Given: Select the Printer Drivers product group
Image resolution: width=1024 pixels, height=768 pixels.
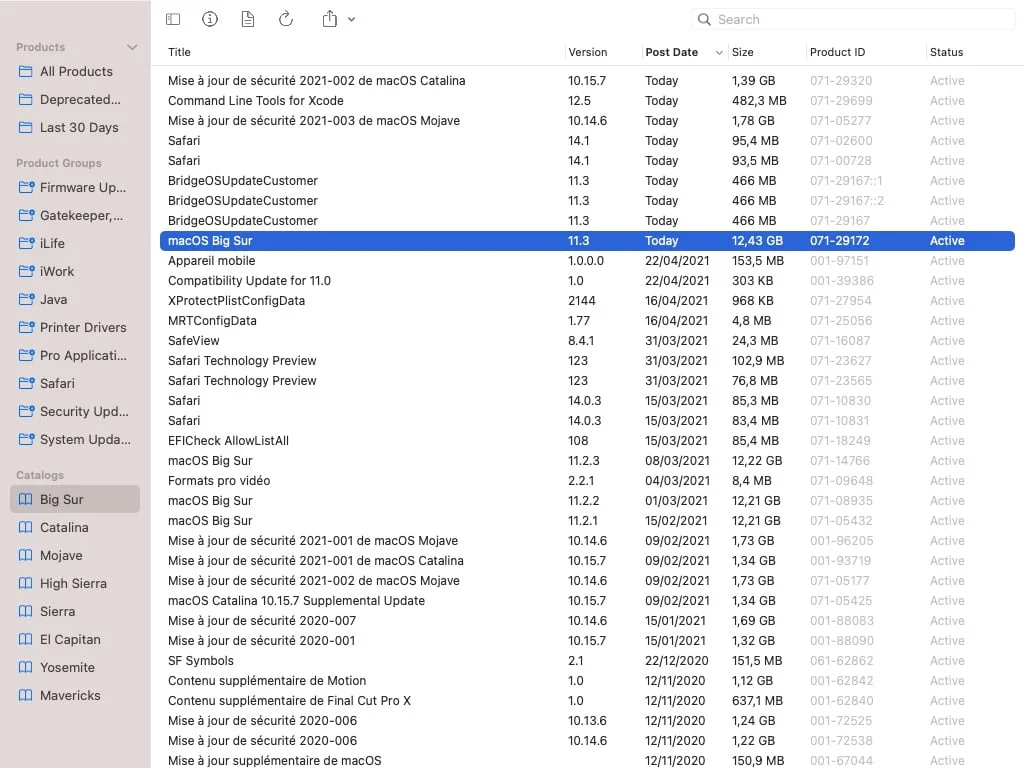Looking at the screenshot, I should [x=83, y=327].
